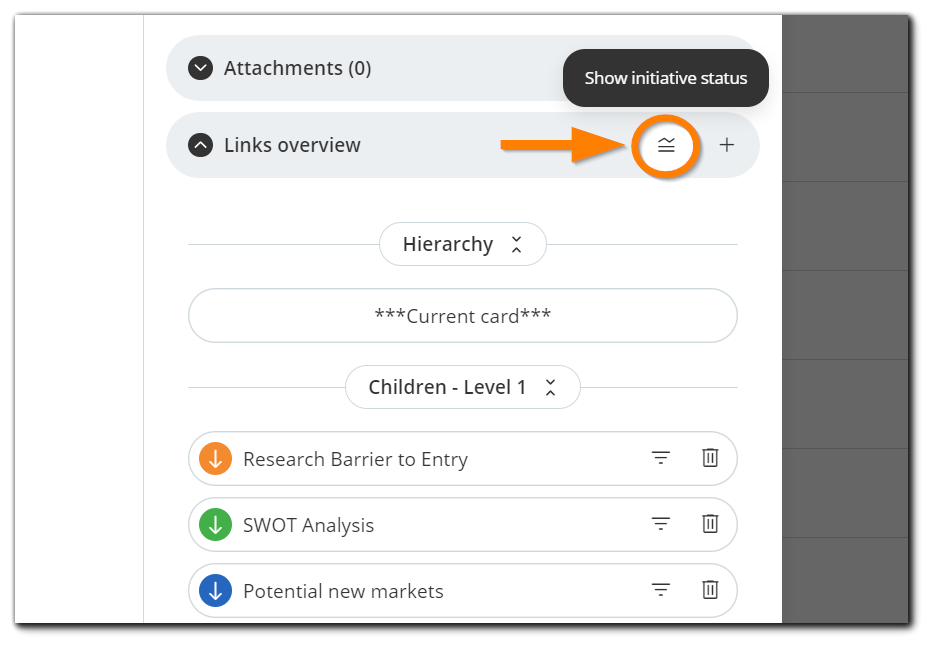
Task: Open filter options for SWOT Analysis
Action: coord(660,523)
